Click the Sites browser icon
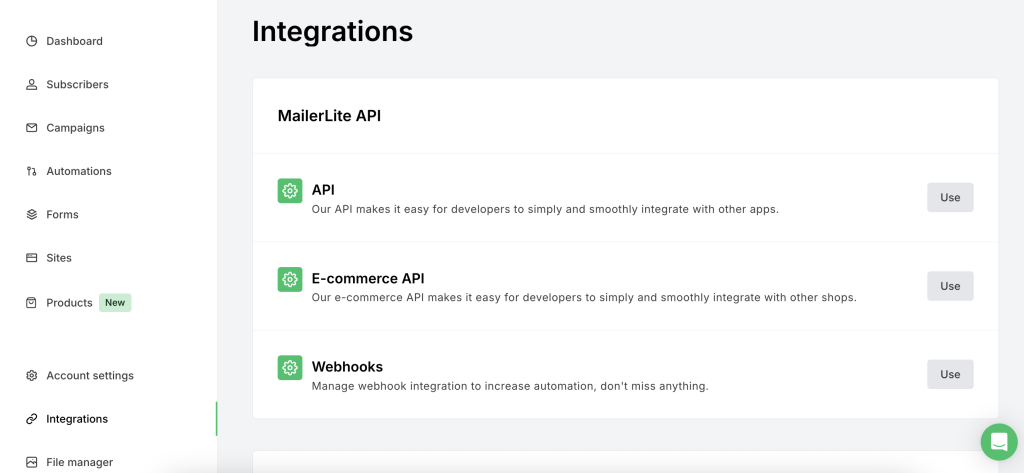The width and height of the screenshot is (1024, 473). tap(32, 258)
